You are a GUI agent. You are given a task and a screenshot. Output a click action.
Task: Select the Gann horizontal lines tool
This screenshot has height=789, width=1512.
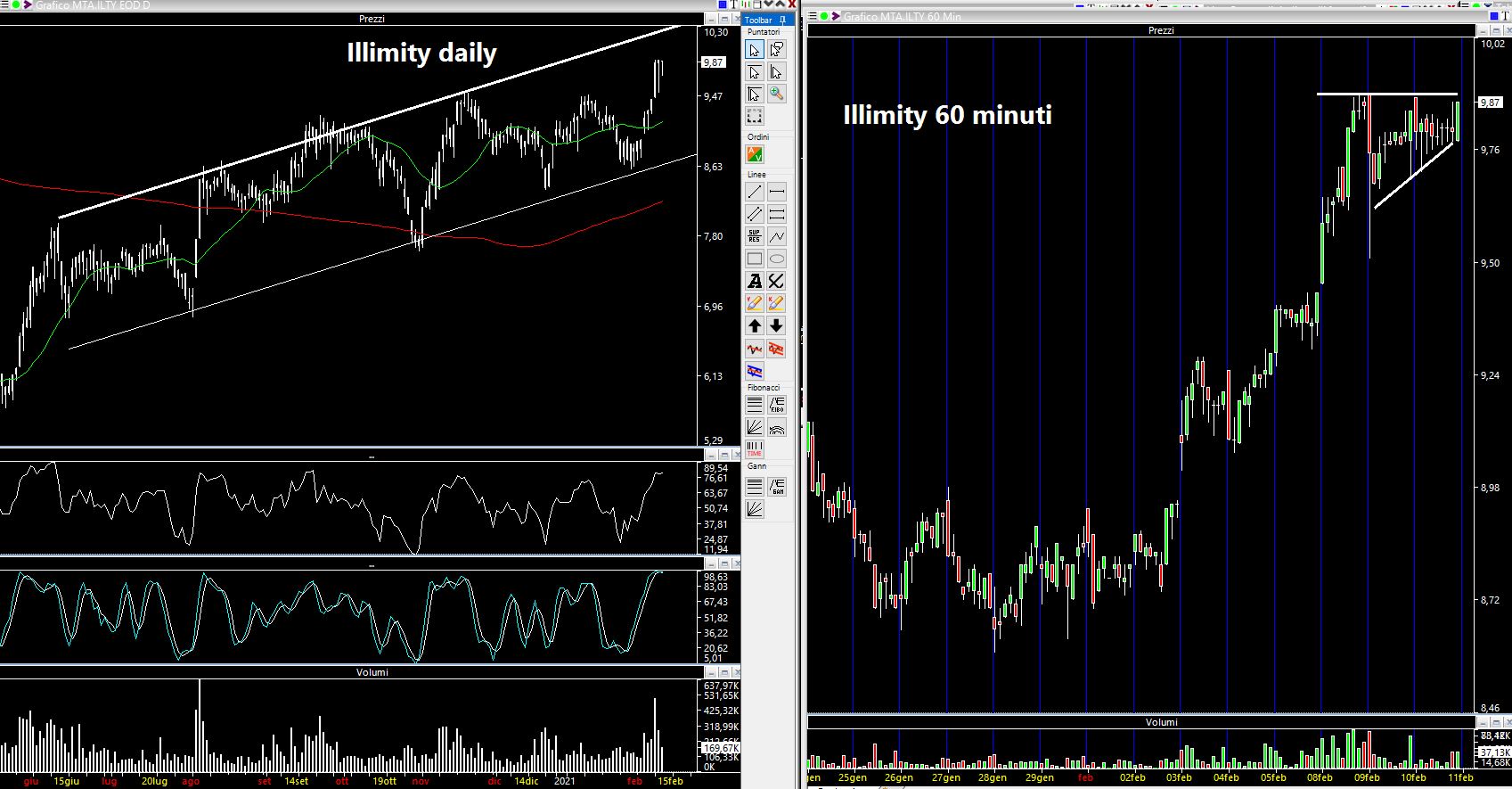[755, 487]
